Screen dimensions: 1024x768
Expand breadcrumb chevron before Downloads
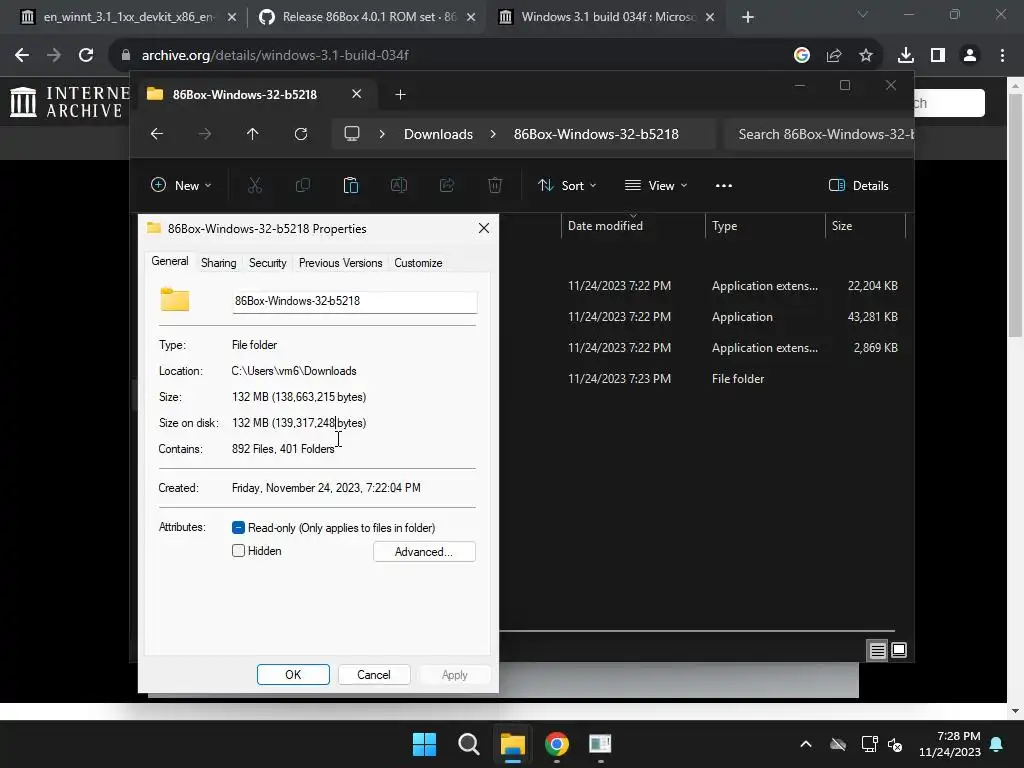pyautogui.click(x=382, y=134)
